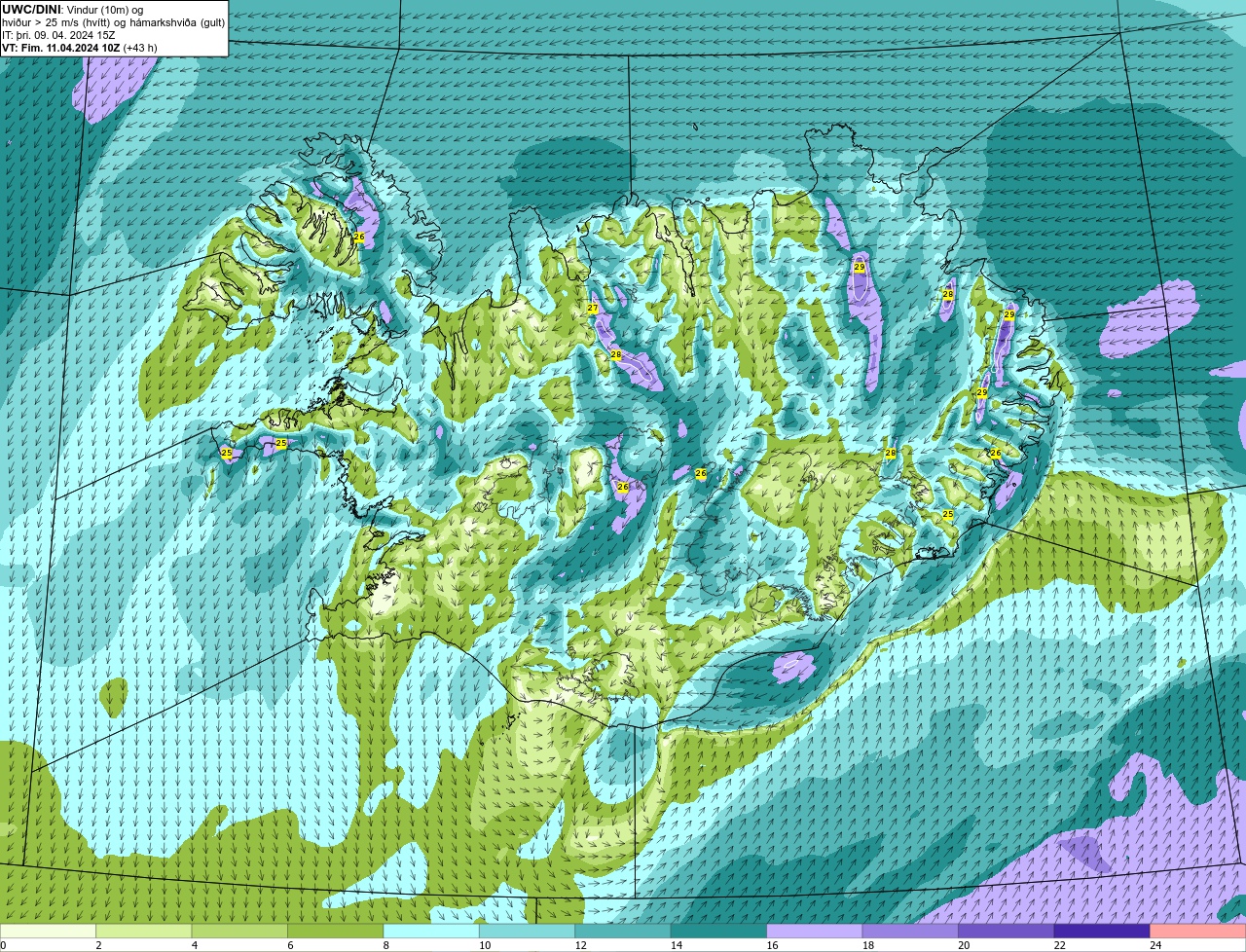This screenshot has width=1246, height=952.
Task: Click the medium teal 12–14 m/s legend swatch
Action: pyautogui.click(x=624, y=932)
